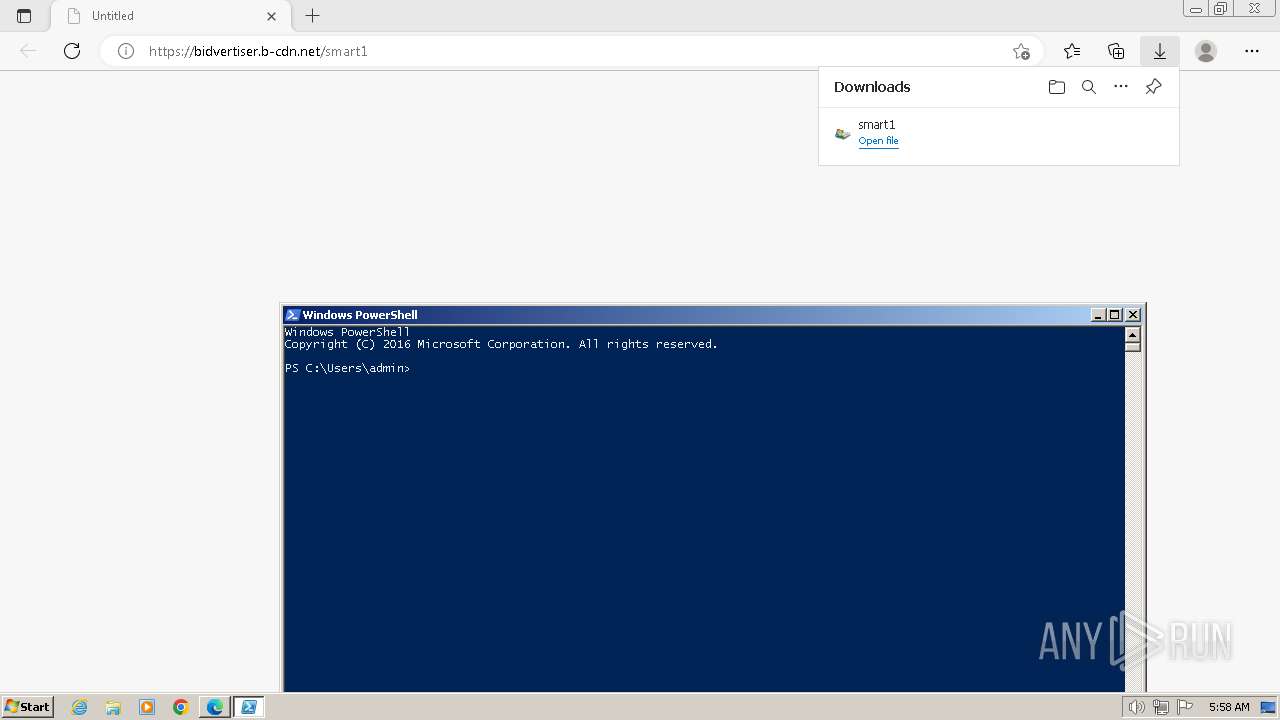Open the Favorites list icon
This screenshot has width=1280, height=720.
(x=1072, y=51)
